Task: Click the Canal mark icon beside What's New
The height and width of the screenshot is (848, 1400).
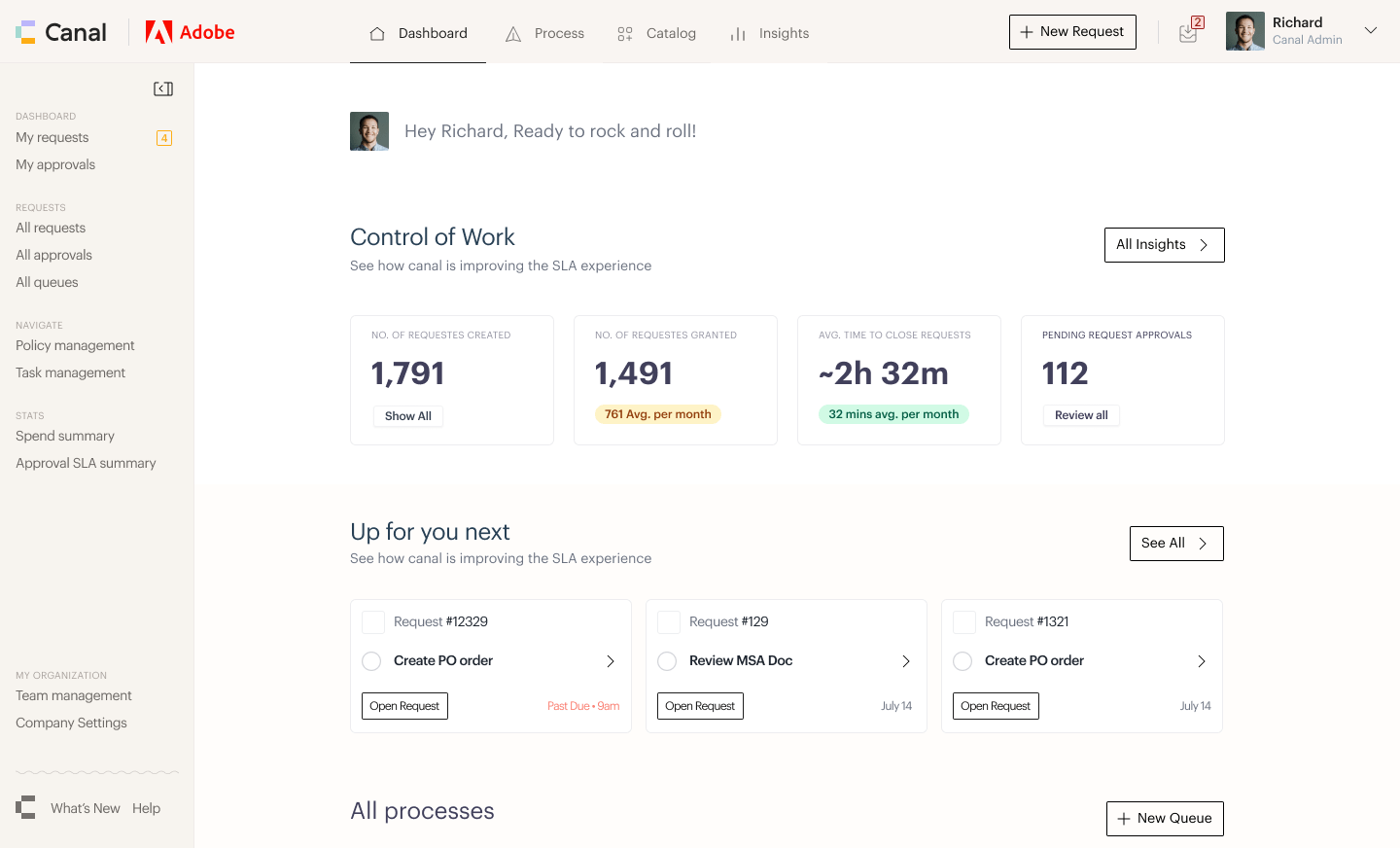Action: tap(25, 807)
